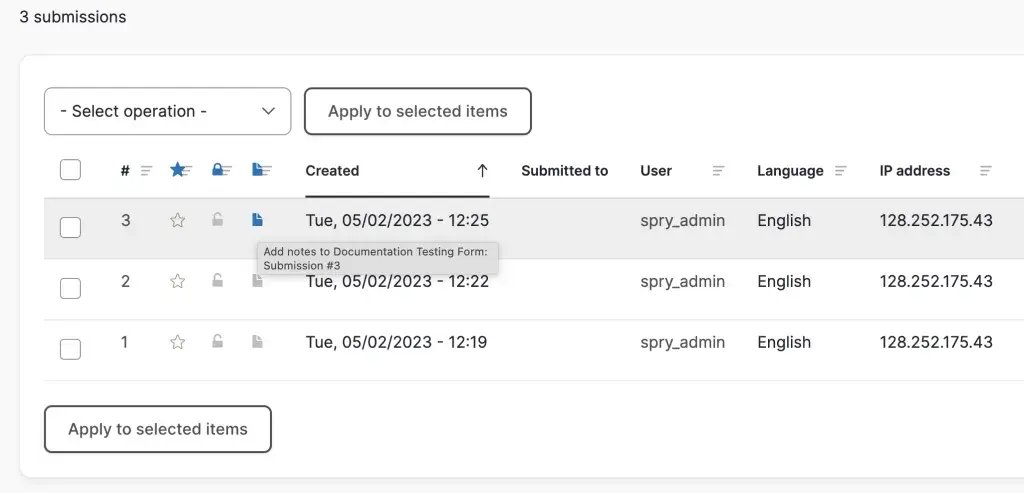This screenshot has height=493, width=1024.
Task: Star submission number 1
Action: pos(178,342)
